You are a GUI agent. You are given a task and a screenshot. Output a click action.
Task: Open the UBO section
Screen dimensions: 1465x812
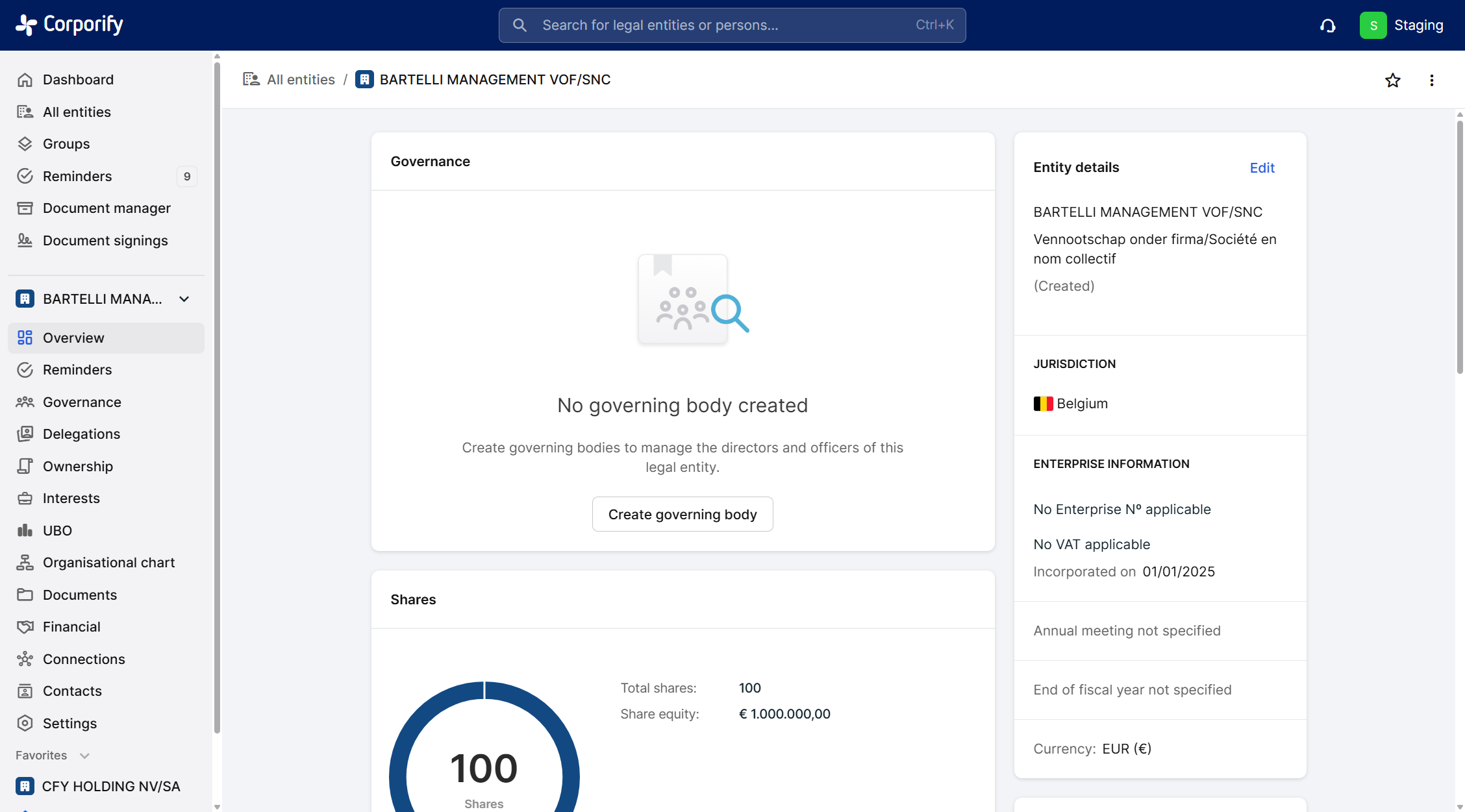[57, 531]
